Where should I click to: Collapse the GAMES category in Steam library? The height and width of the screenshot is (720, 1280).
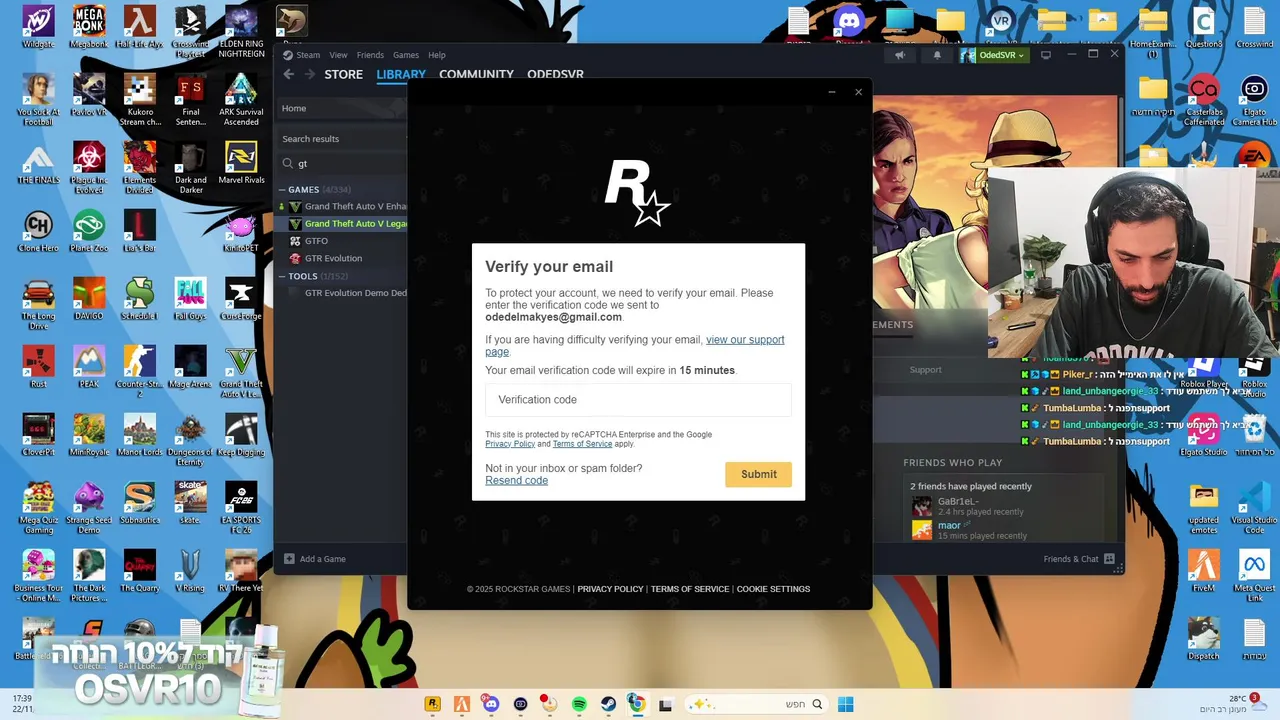point(283,189)
